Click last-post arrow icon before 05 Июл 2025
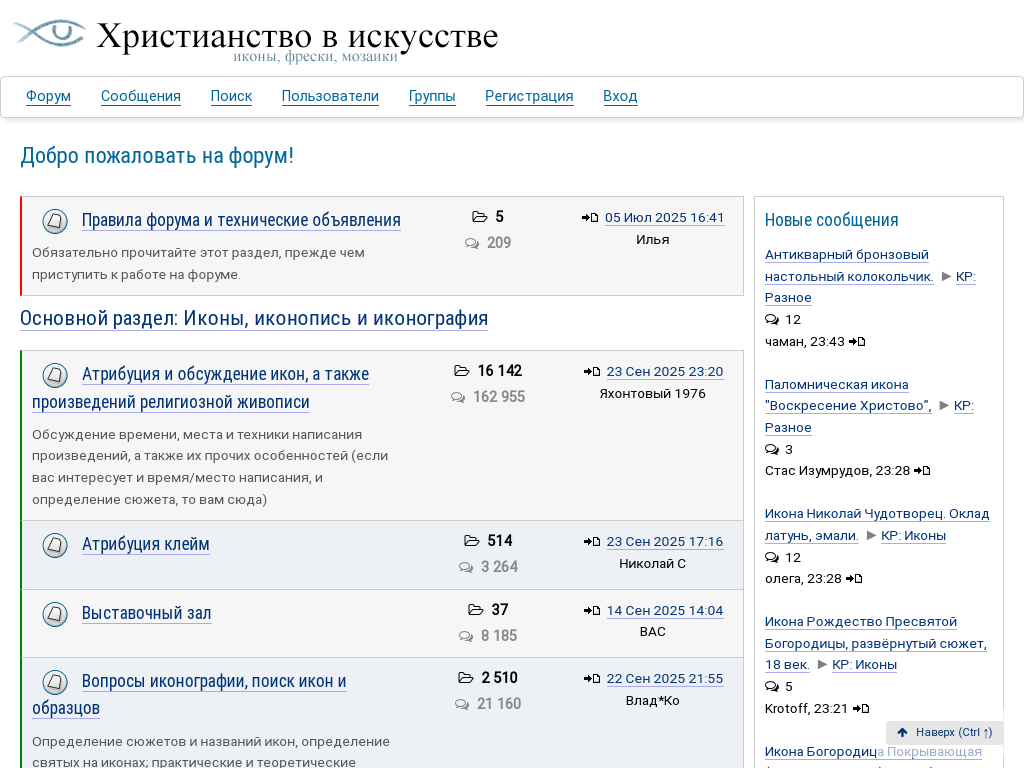The width and height of the screenshot is (1024, 768). click(x=590, y=218)
